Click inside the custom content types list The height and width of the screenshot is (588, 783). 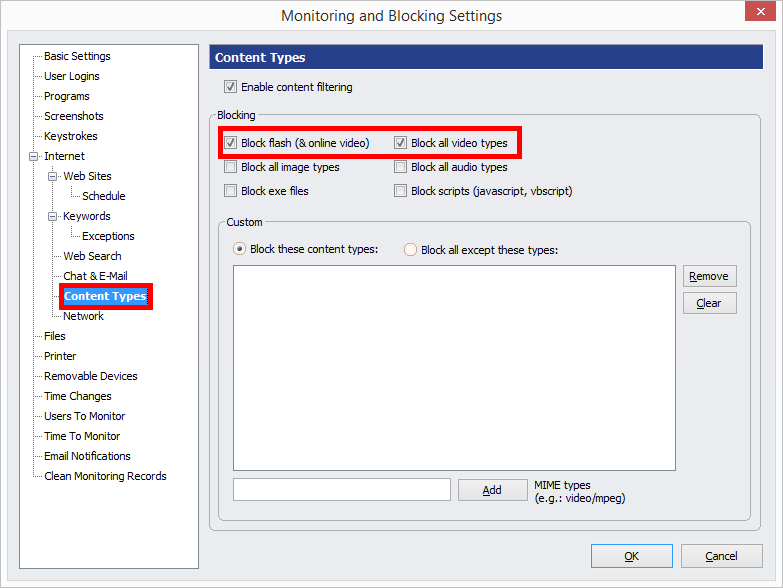[x=454, y=368]
